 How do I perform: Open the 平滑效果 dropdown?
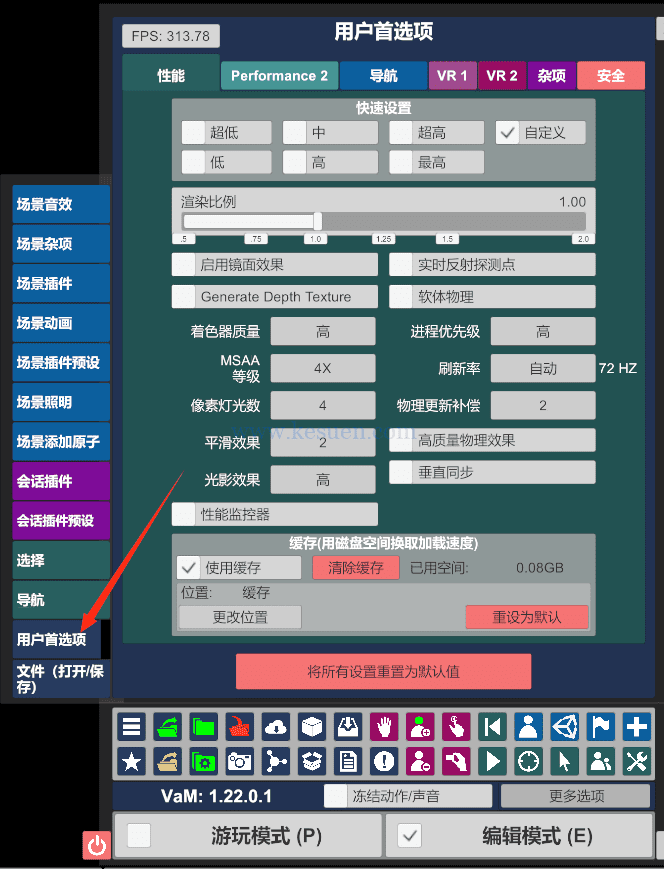pos(323,442)
